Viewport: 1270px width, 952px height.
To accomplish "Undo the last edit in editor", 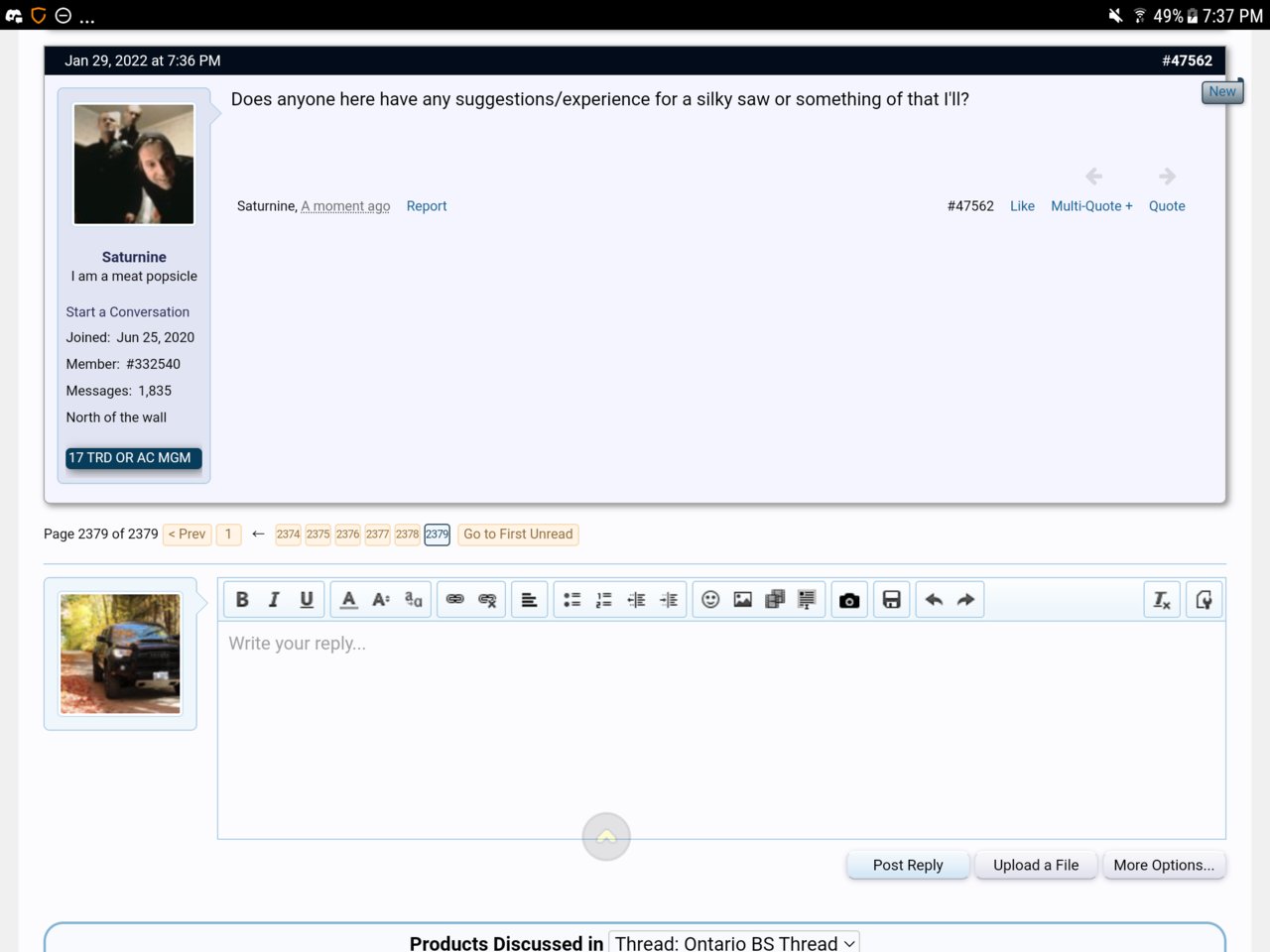I will [x=934, y=600].
